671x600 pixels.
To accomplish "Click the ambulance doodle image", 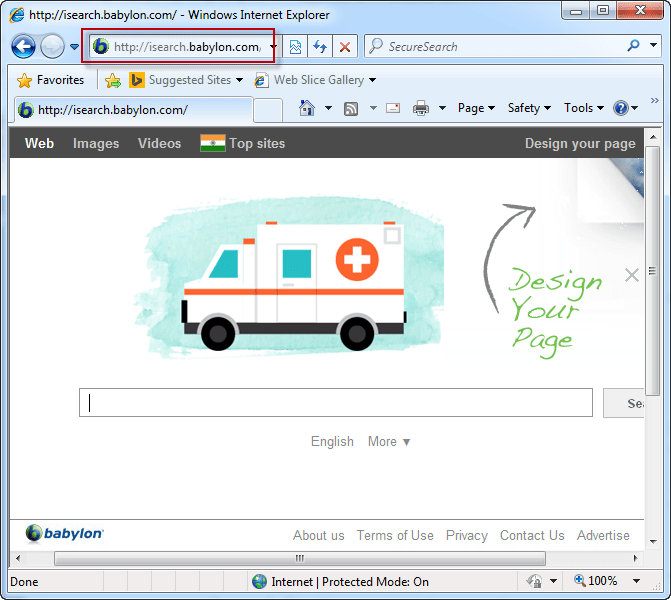I will click(x=289, y=277).
